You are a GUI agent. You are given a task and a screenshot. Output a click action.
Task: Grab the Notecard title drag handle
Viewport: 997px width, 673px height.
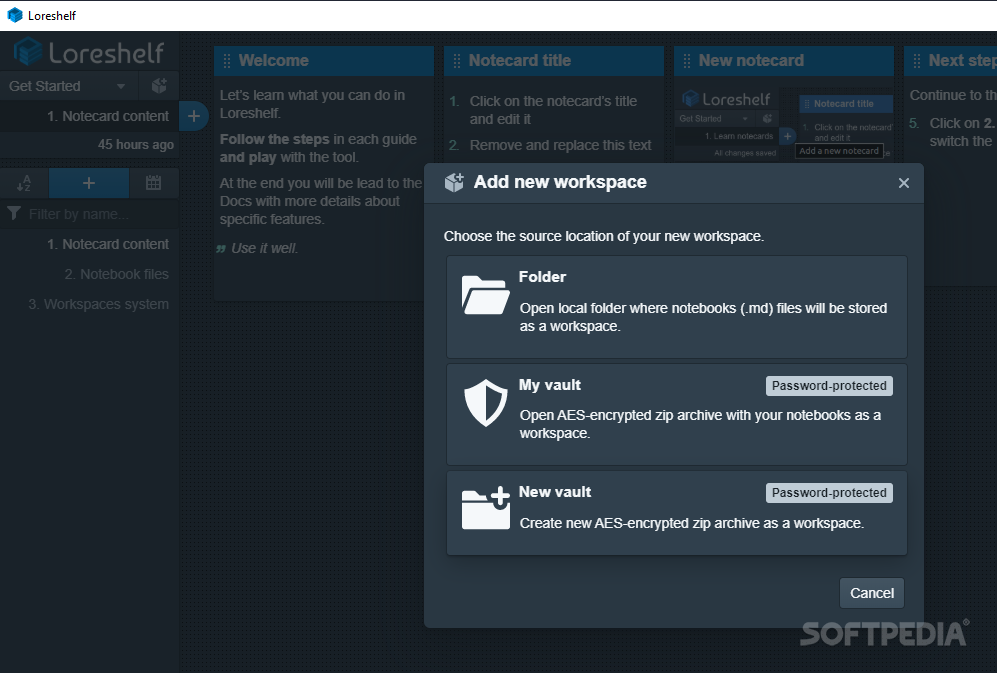tap(457, 61)
